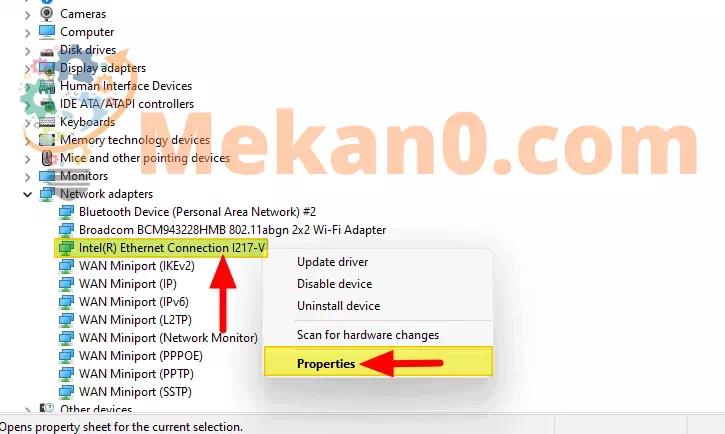Choose Update driver in the context menu
Screen dimensions: 725x434
[x=332, y=262]
